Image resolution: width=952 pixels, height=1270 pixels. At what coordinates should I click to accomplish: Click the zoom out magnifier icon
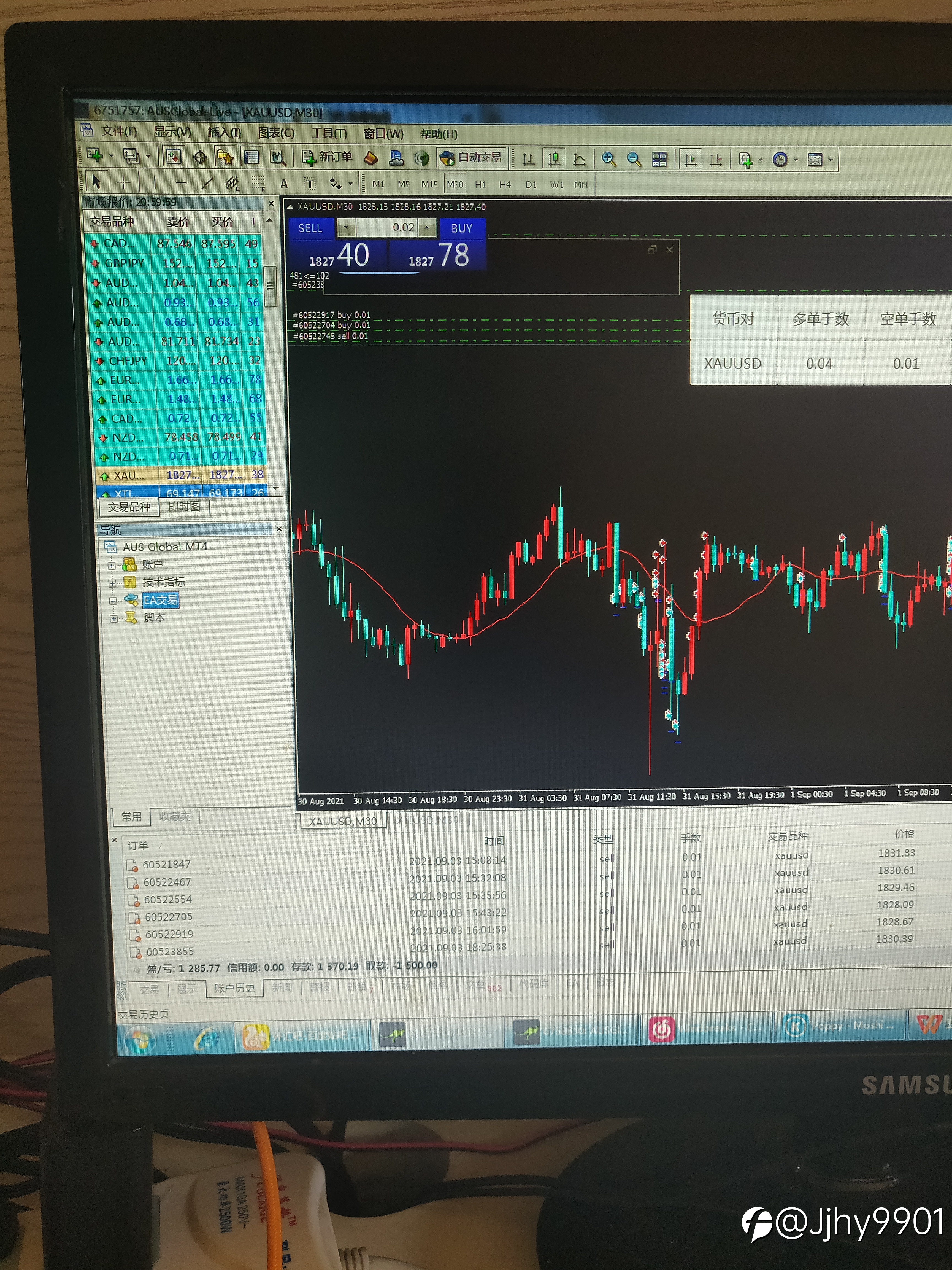pos(634,160)
